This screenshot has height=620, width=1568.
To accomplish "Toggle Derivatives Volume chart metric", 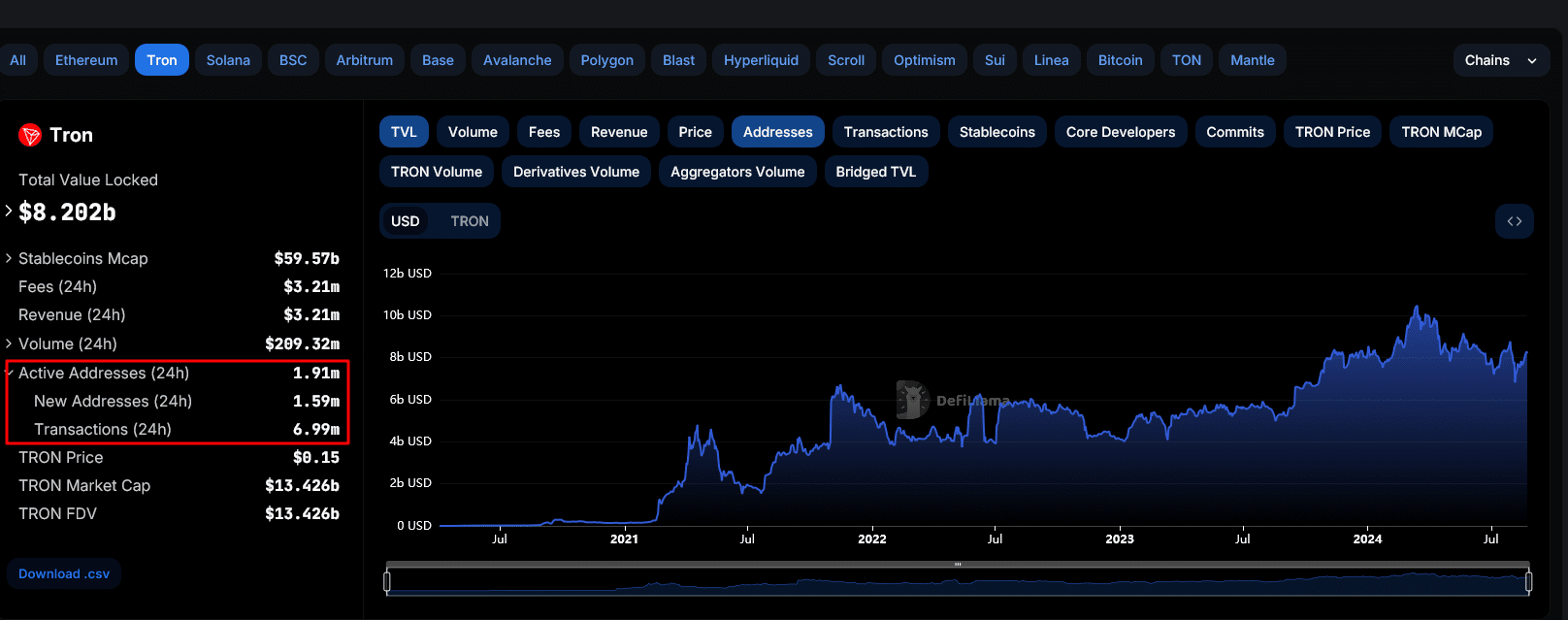I will click(x=576, y=172).
